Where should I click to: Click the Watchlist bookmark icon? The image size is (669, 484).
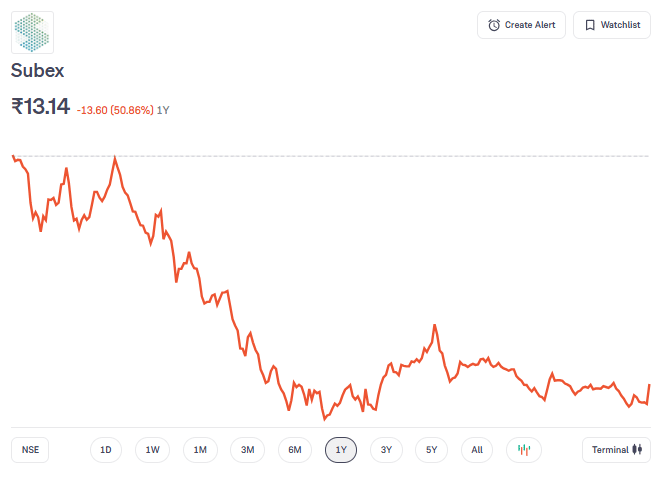pyautogui.click(x=590, y=25)
